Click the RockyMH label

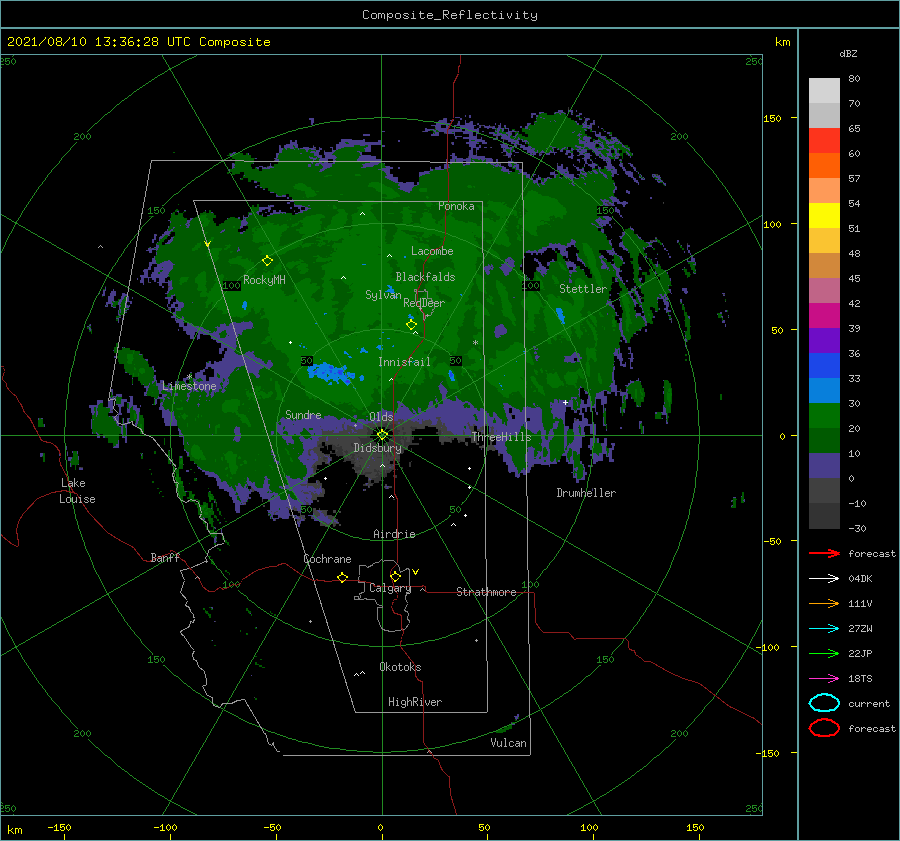pyautogui.click(x=264, y=280)
